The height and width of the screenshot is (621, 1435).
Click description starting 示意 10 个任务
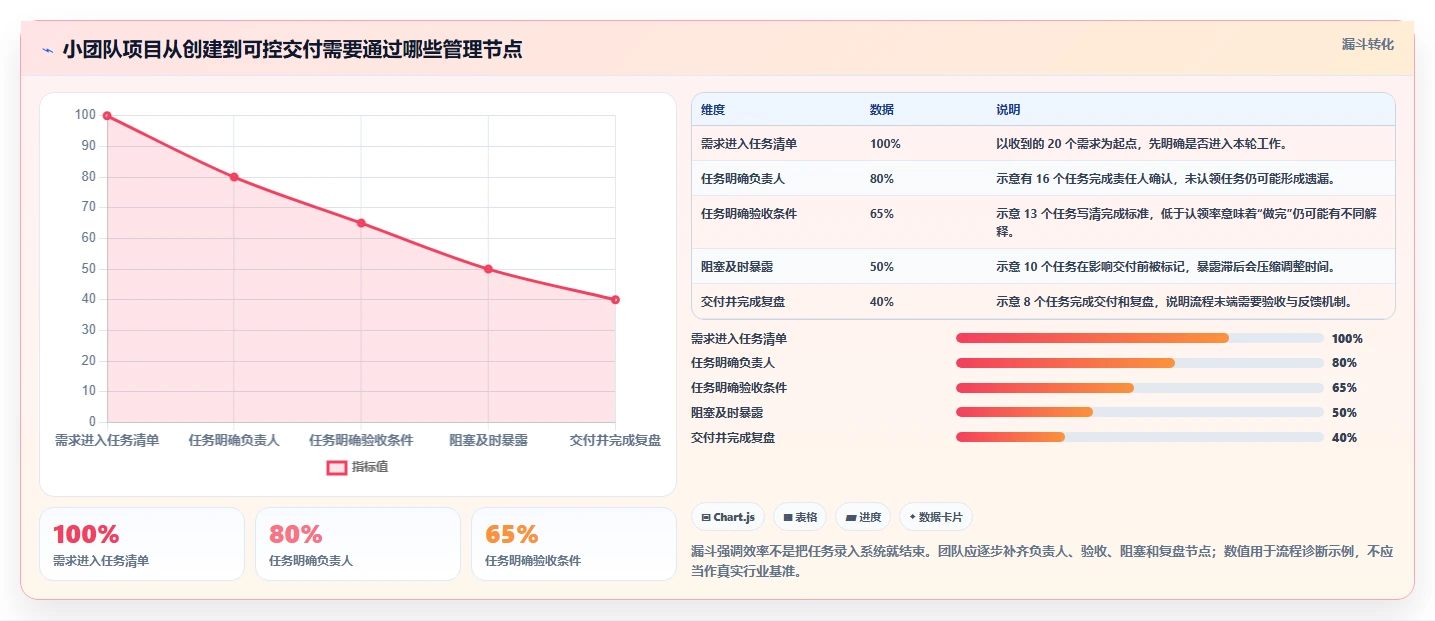[x=1166, y=267]
